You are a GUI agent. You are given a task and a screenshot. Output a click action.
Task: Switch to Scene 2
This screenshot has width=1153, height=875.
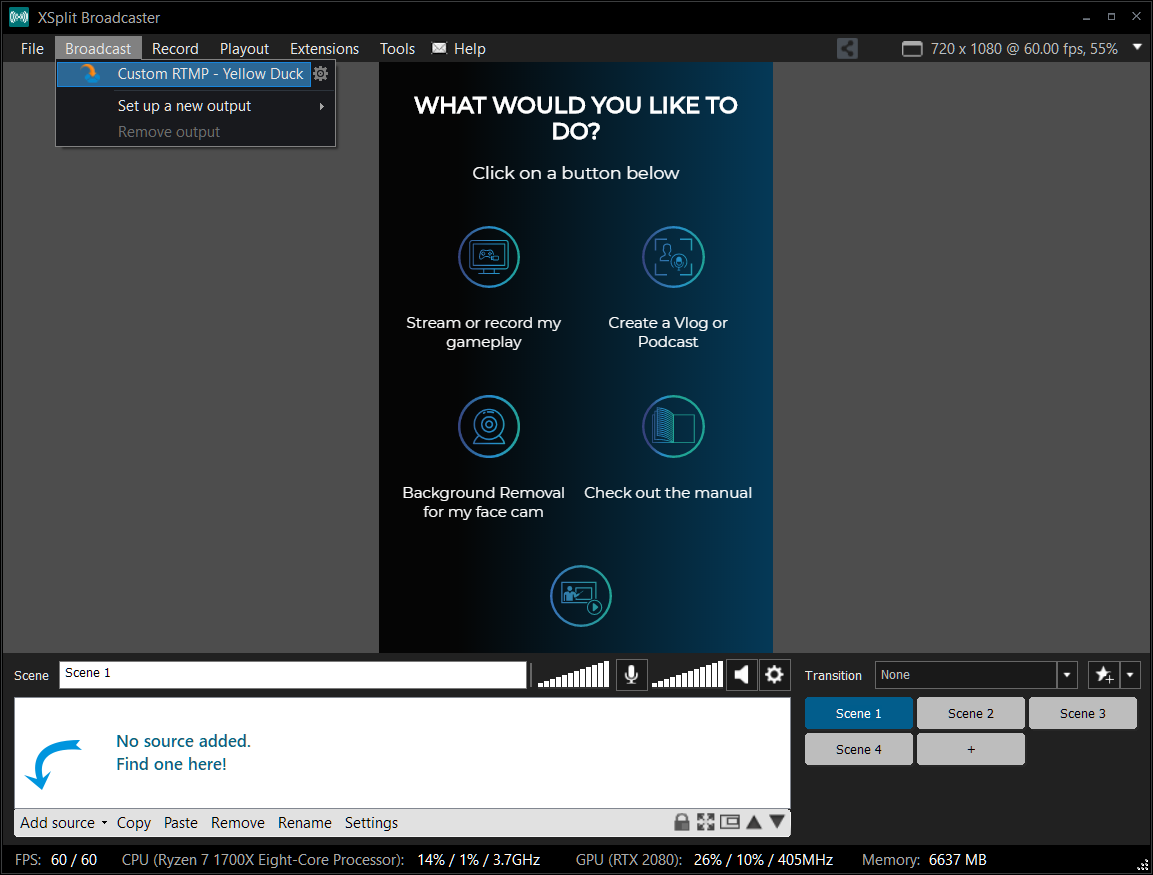971,713
